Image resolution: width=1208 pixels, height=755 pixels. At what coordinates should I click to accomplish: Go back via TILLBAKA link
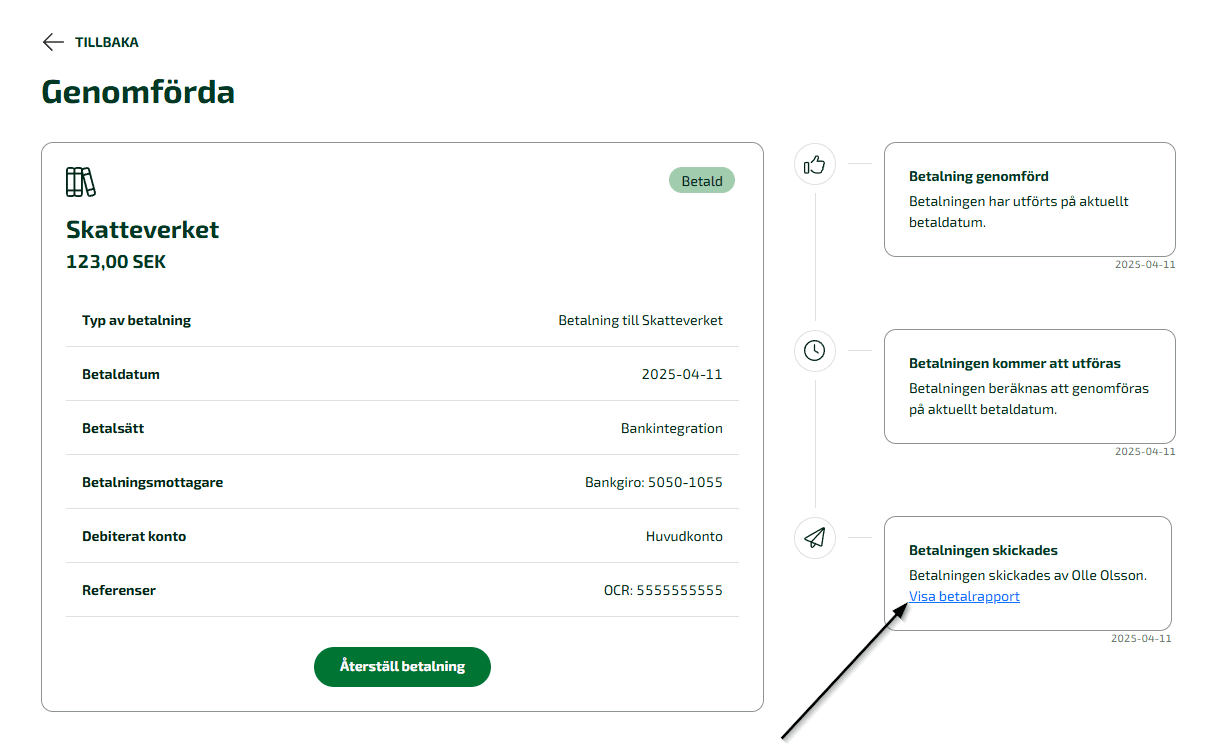click(107, 42)
